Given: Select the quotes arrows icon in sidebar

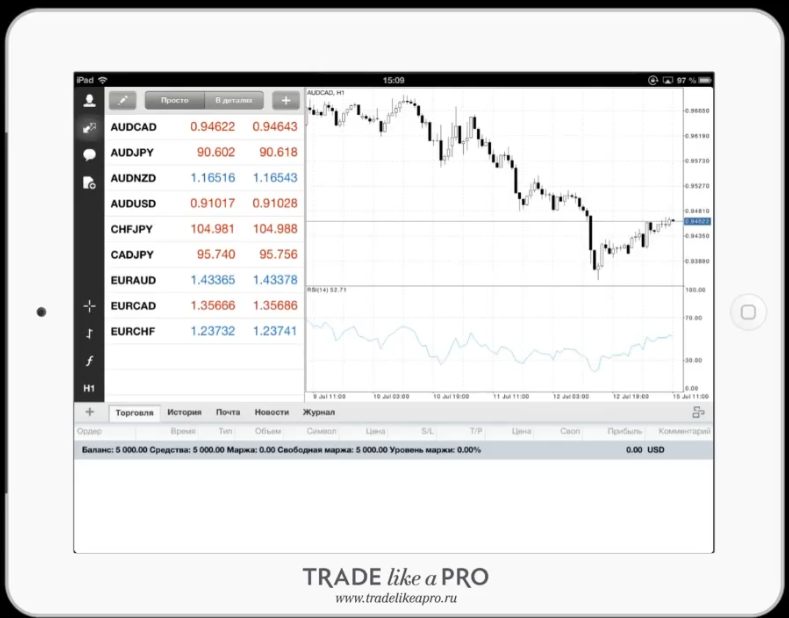Looking at the screenshot, I should click(89, 128).
